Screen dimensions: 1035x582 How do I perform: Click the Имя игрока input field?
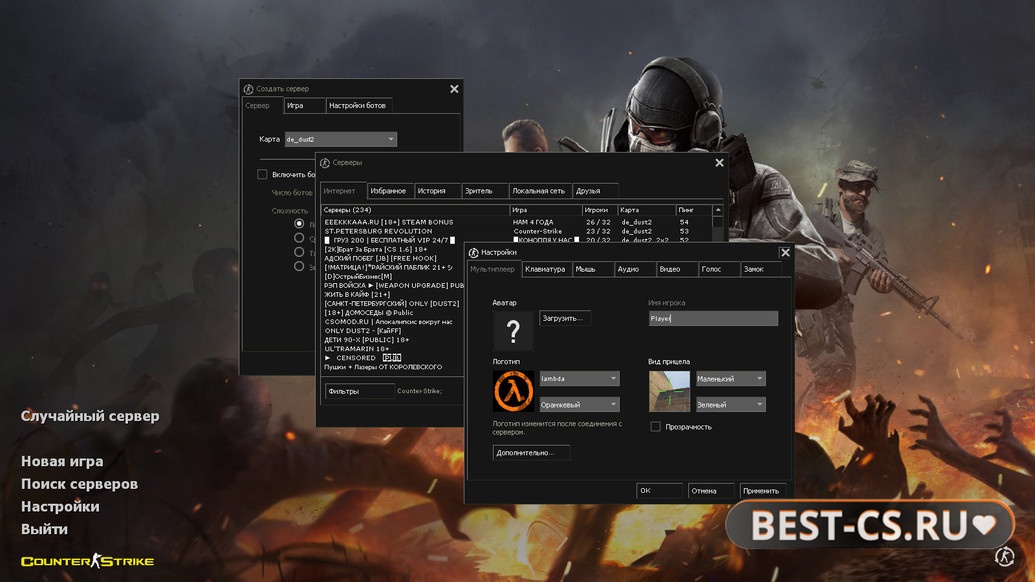click(713, 318)
